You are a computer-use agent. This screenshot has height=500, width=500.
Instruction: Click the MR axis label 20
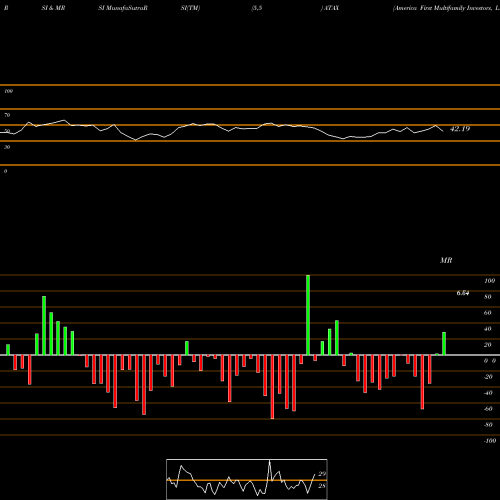coord(488,345)
